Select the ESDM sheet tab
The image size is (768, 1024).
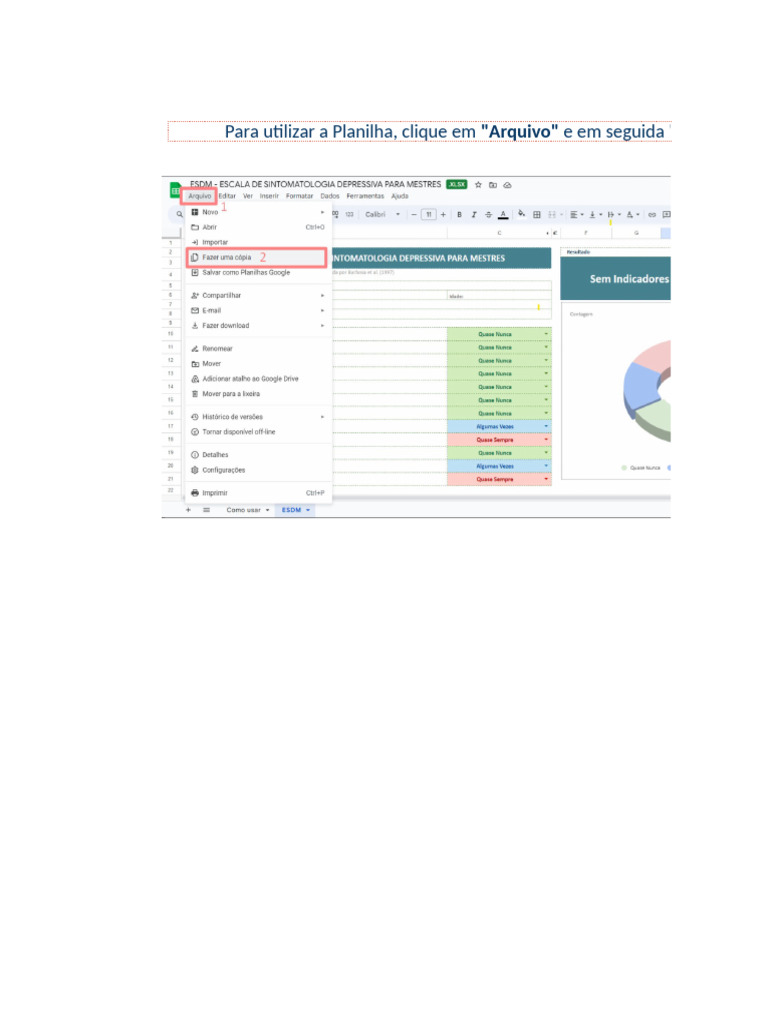[x=295, y=510]
